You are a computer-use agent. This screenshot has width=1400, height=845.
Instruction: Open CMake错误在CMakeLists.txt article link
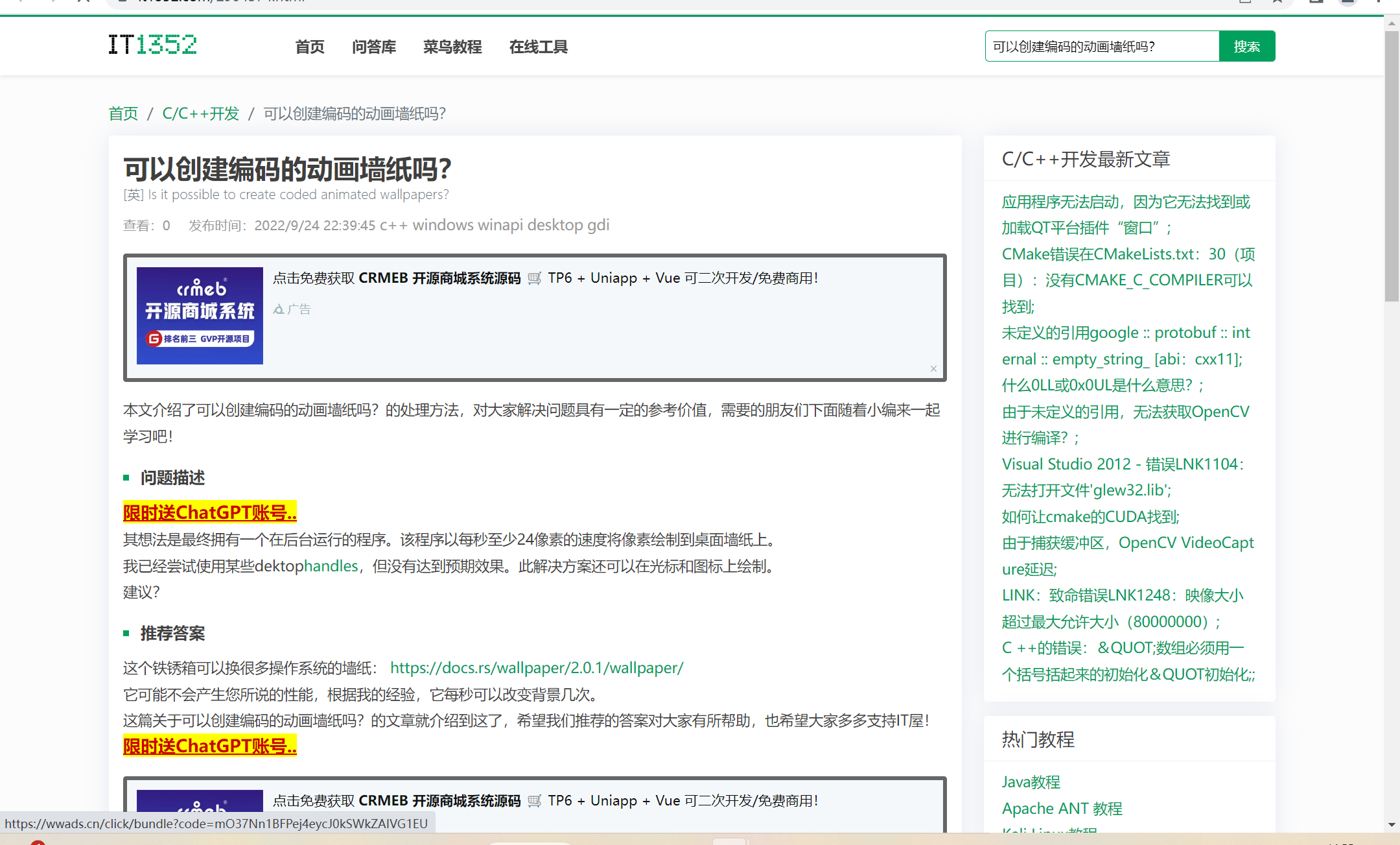point(1128,280)
